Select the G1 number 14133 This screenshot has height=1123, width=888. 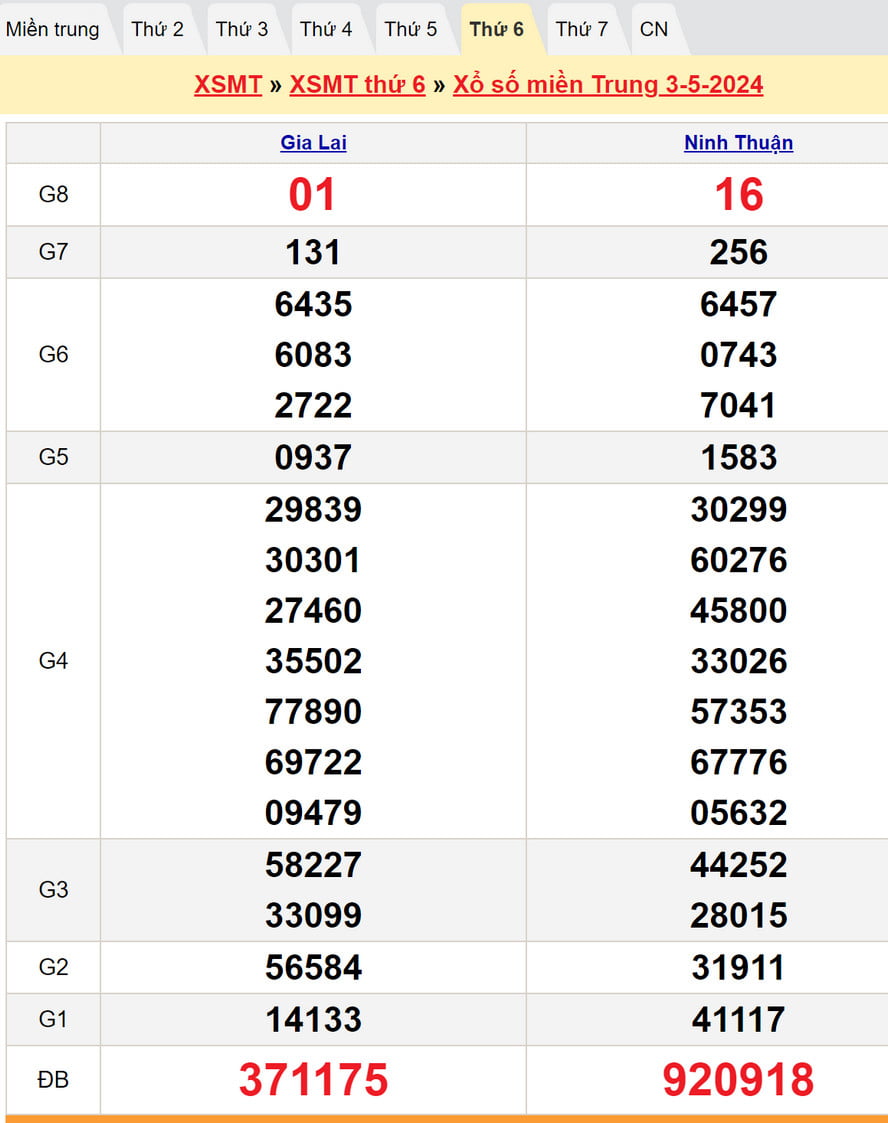pyautogui.click(x=313, y=1019)
